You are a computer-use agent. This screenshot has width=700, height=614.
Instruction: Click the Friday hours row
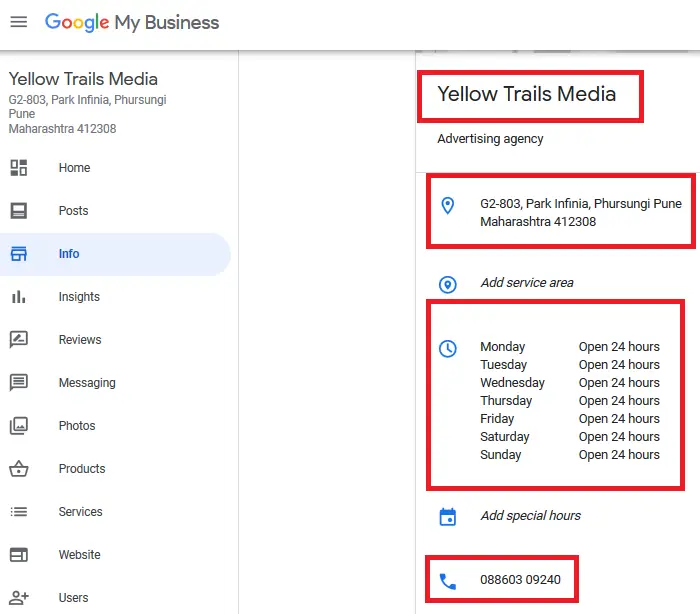(x=570, y=418)
